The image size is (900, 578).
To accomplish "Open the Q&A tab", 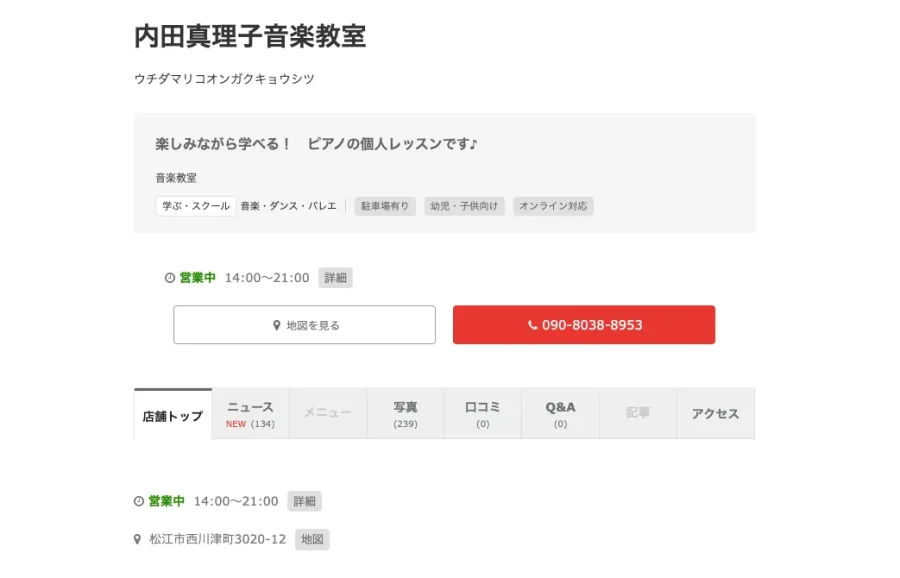I will 560,414.
